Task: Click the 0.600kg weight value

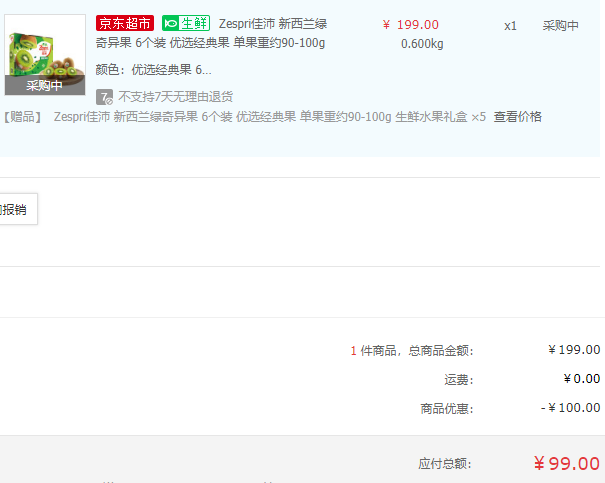Action: tap(422, 44)
